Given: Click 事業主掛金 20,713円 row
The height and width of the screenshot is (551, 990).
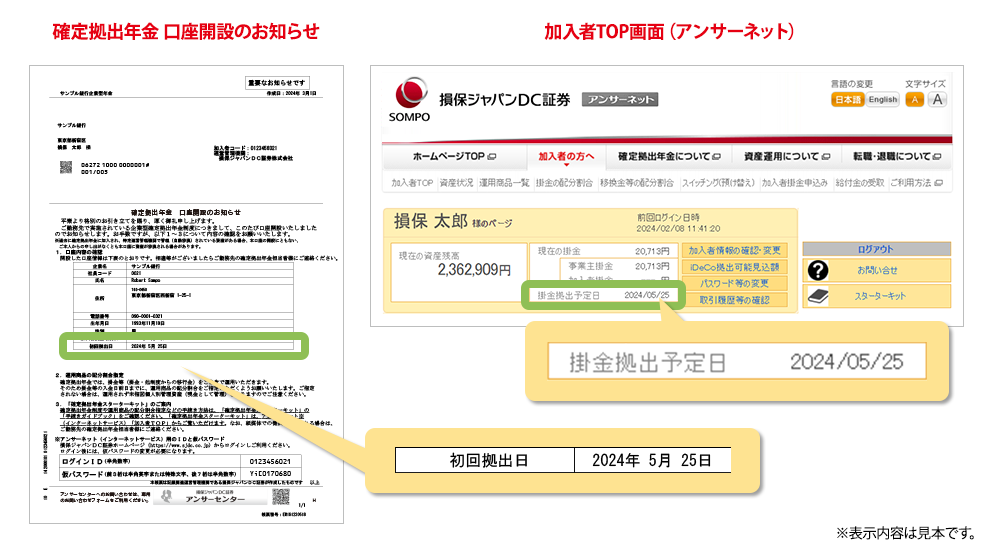Looking at the screenshot, I should (619, 266).
